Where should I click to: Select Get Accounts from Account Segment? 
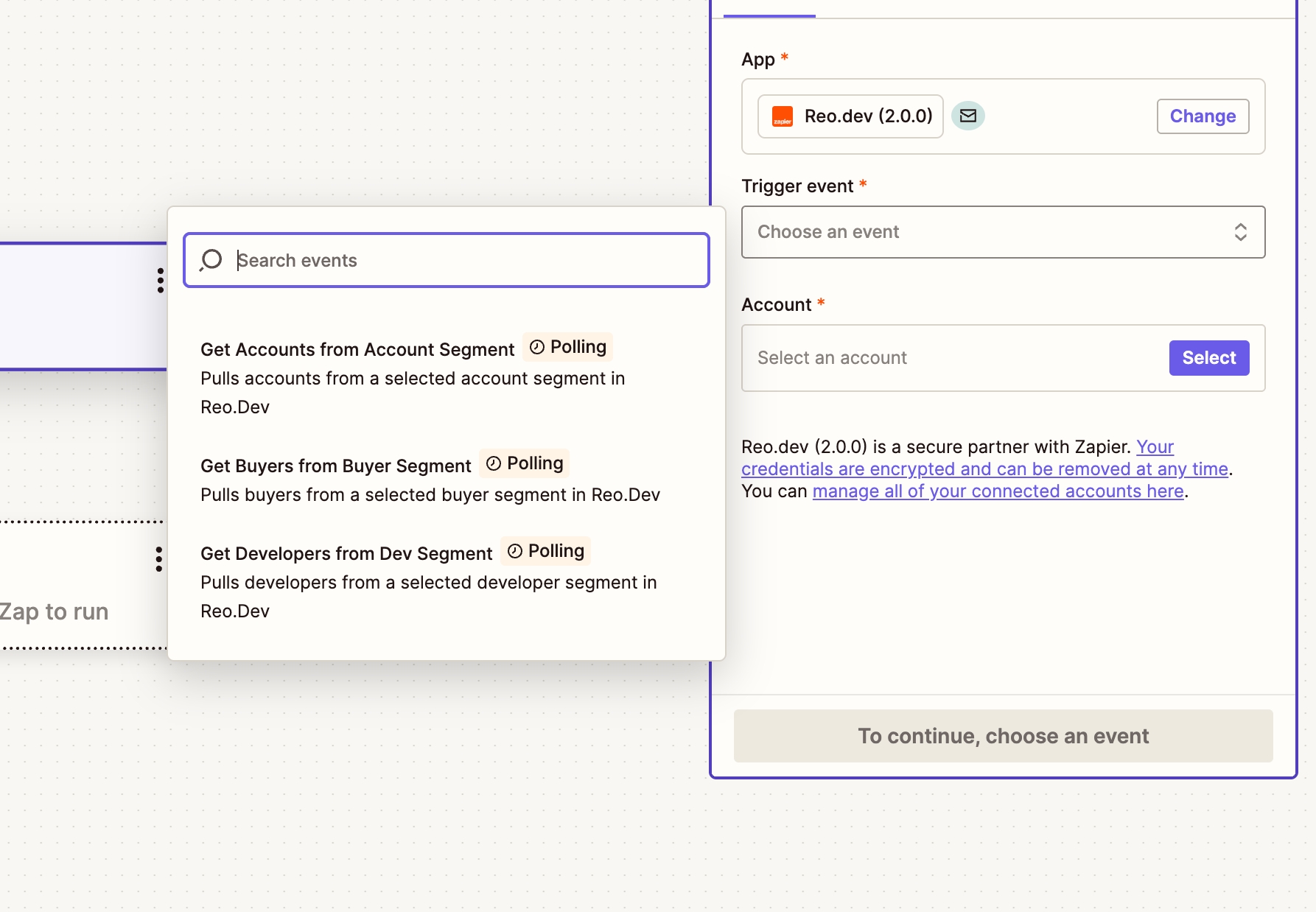[357, 350]
